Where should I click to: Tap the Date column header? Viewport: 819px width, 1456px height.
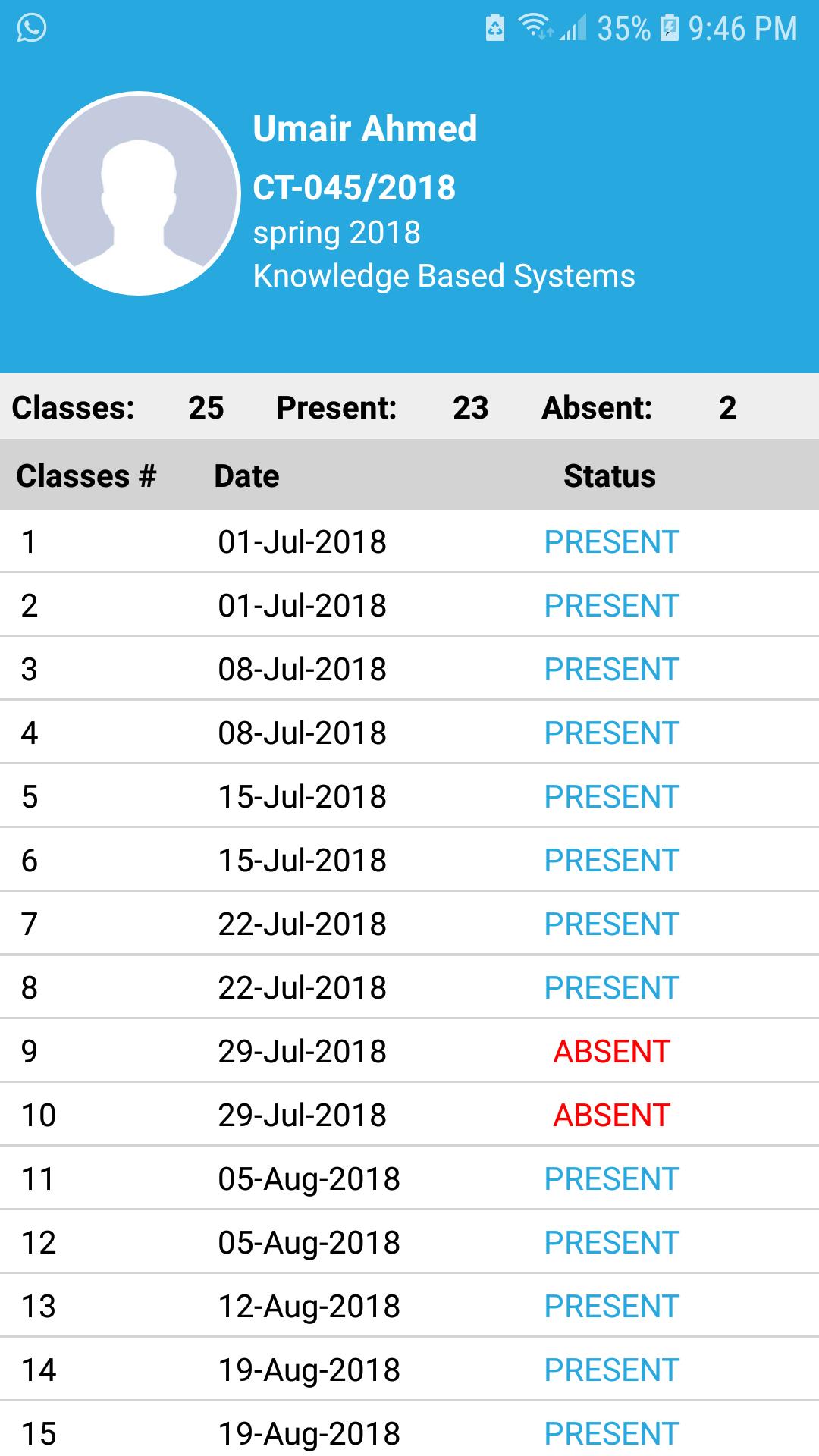click(246, 476)
